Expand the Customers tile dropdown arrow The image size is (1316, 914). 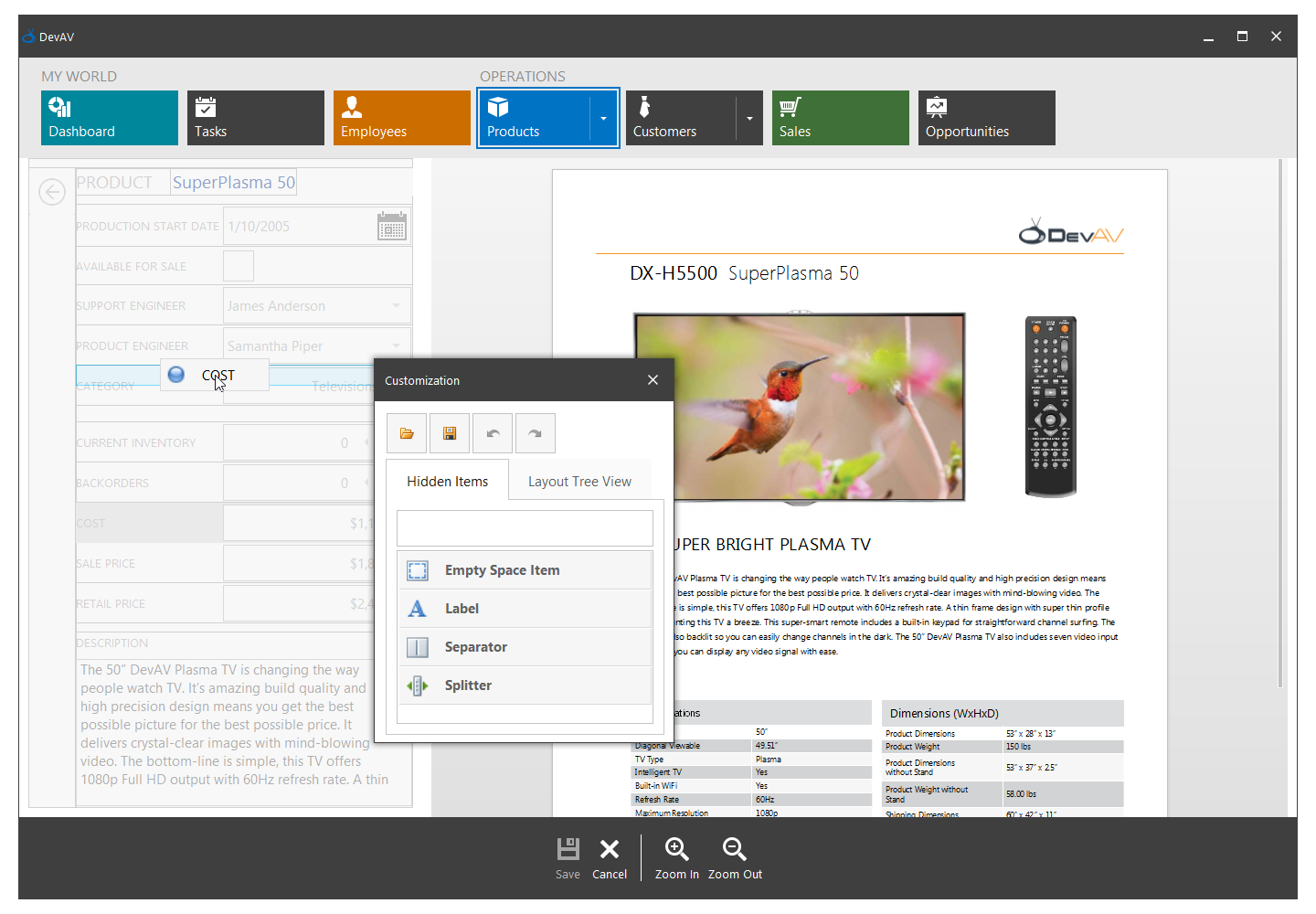[749, 118]
